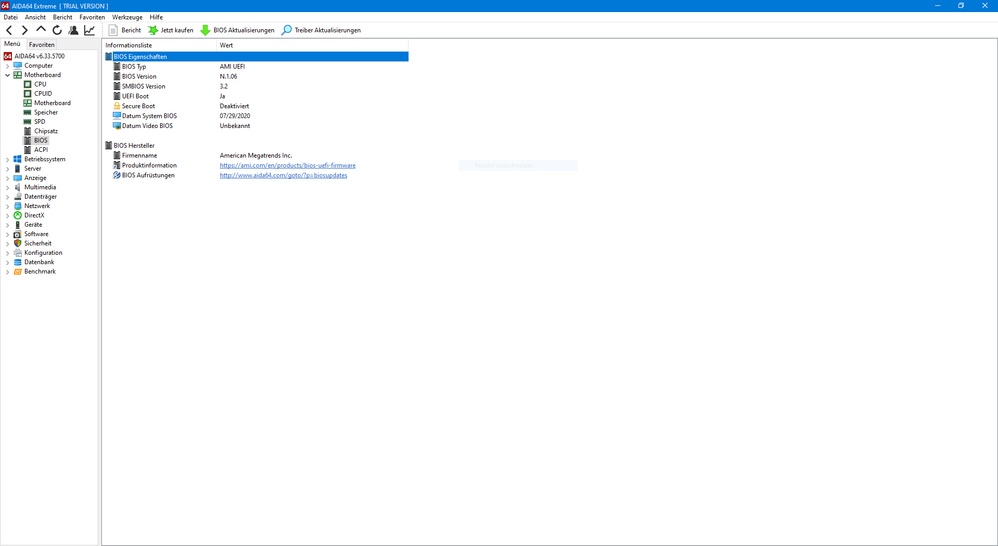Select CPUID item in the tree
This screenshot has height=546, width=998.
tap(43, 94)
